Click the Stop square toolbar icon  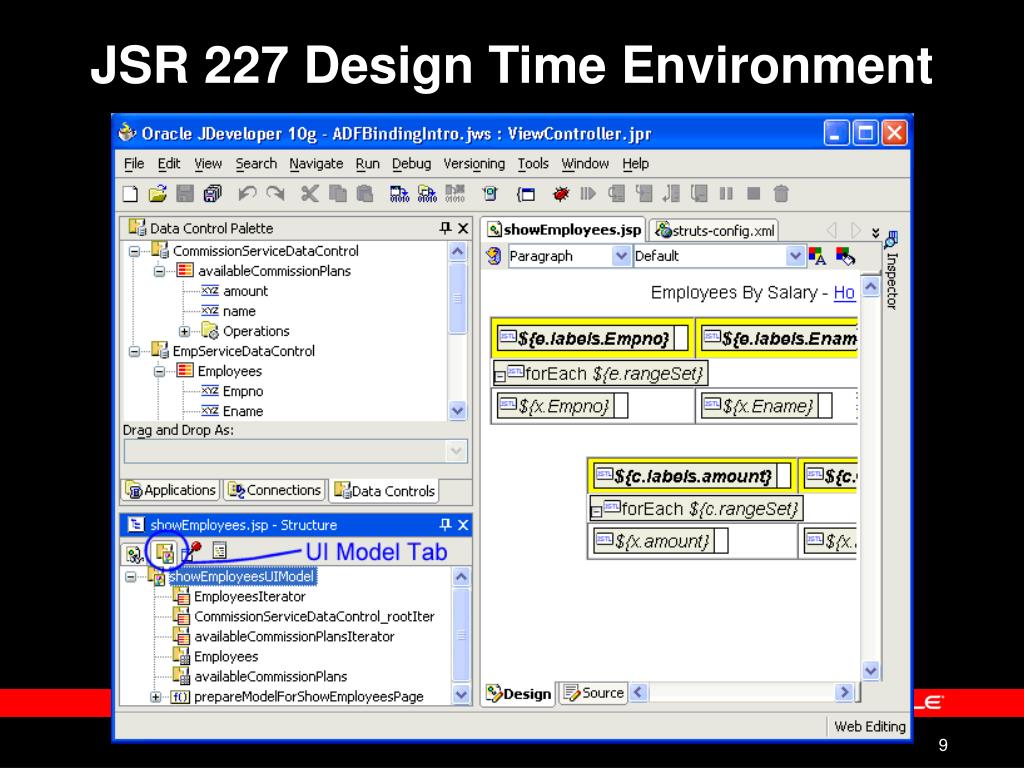pos(754,194)
